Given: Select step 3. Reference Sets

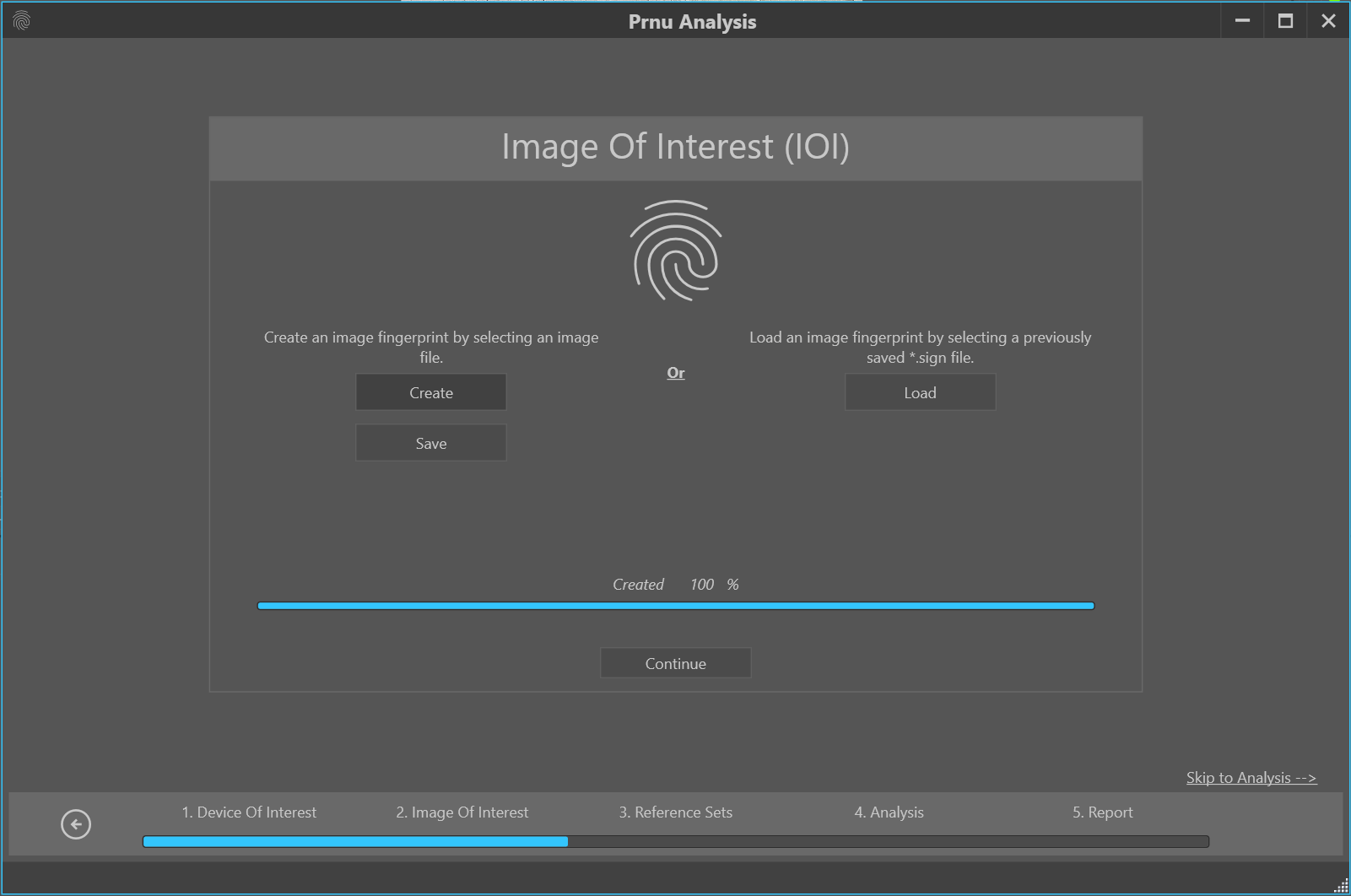Looking at the screenshot, I should pos(676,812).
